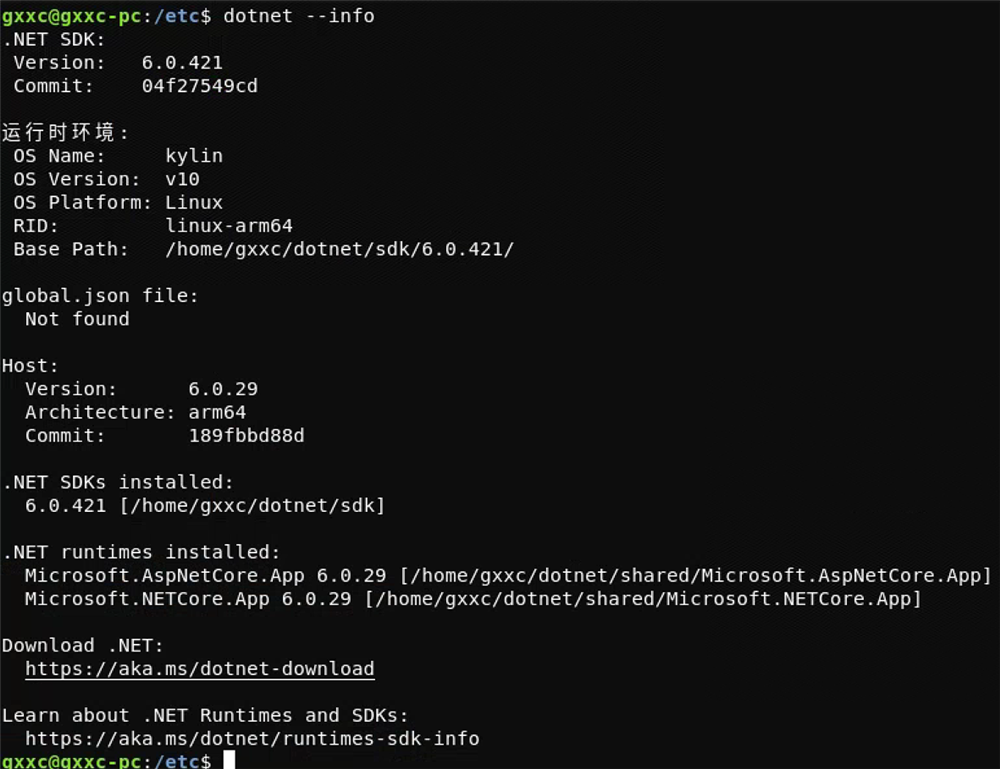Viewport: 1000px width, 769px height.
Task: Click the 'dotnet --info' command text
Action: point(298,16)
